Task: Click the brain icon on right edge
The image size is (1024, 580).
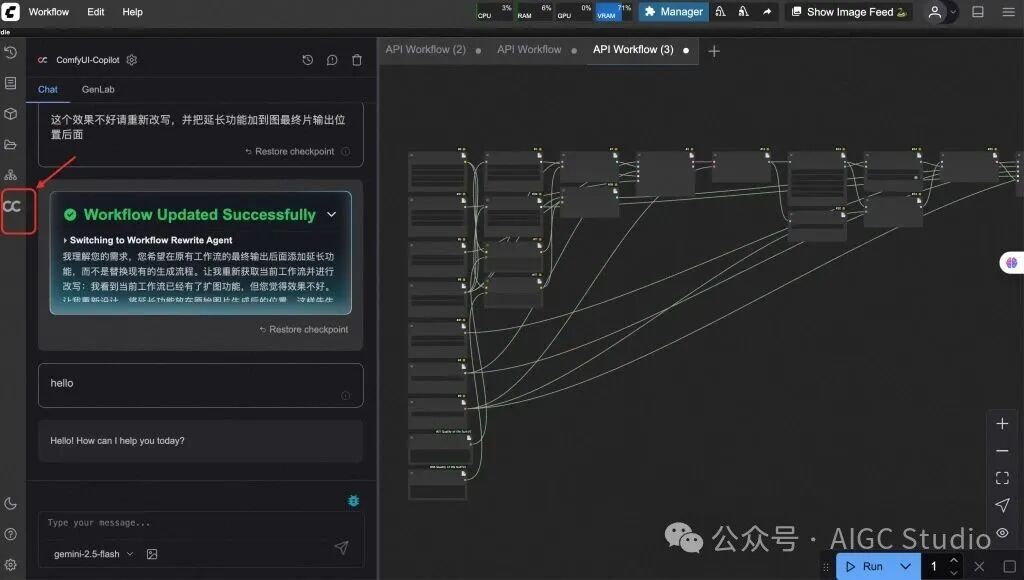Action: pyautogui.click(x=1012, y=263)
